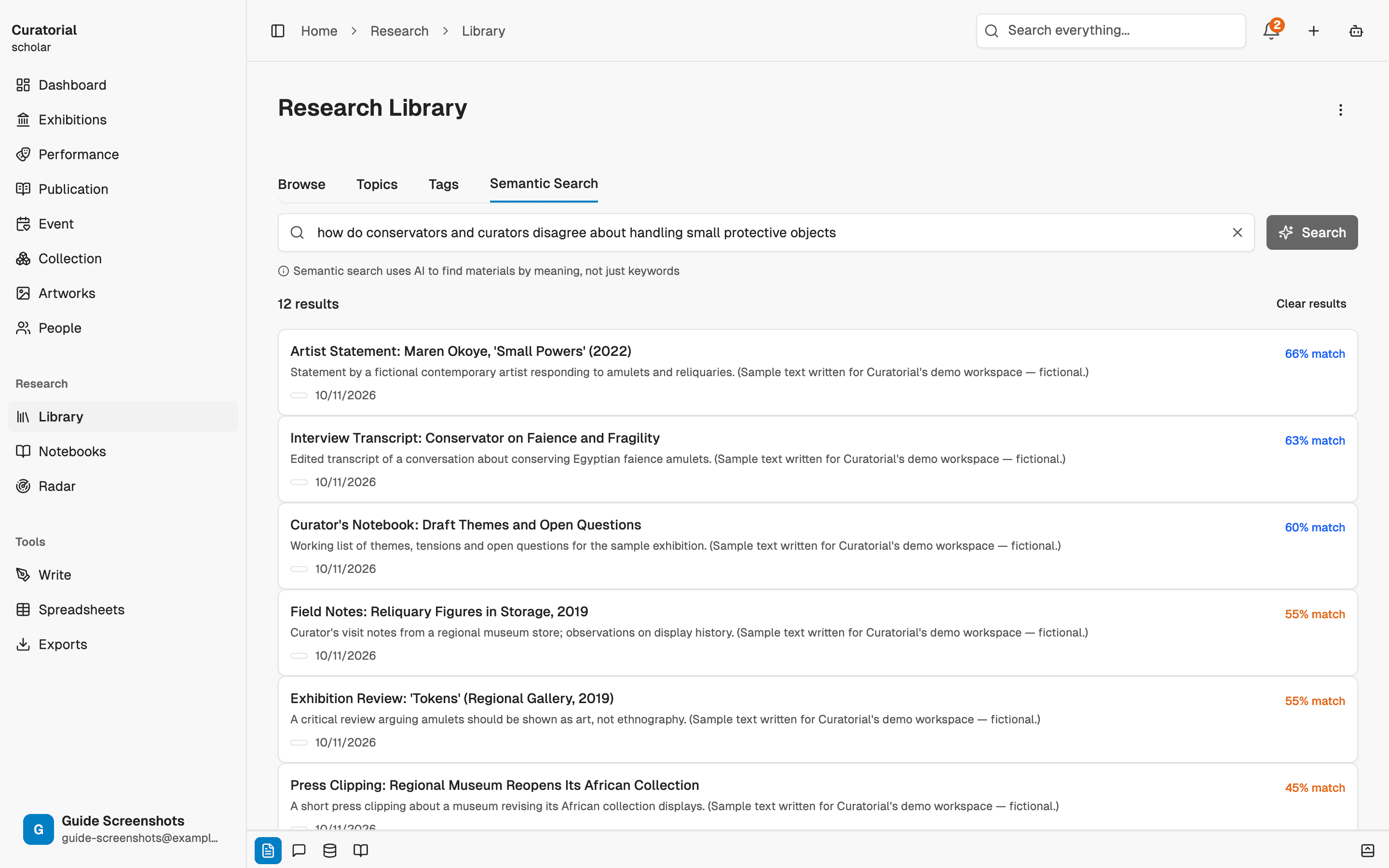The image size is (1389, 868).
Task: Click the 45% match label
Action: 1314,787
